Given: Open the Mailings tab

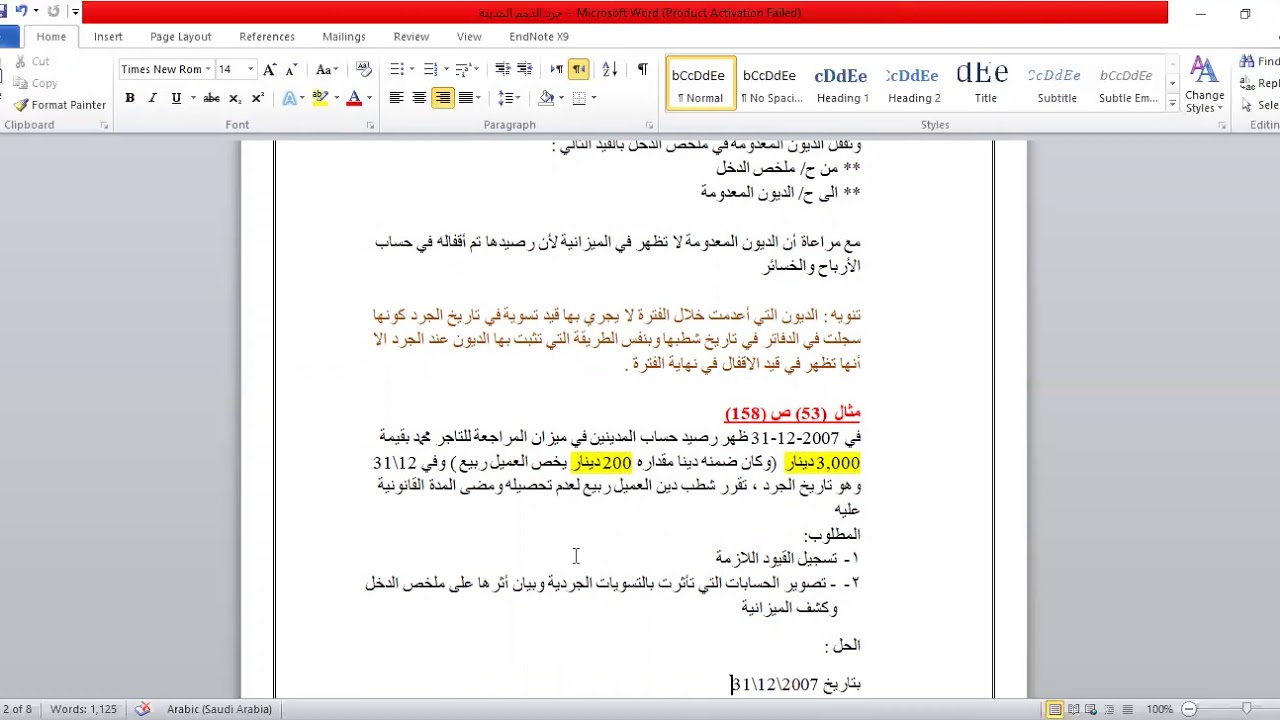Looking at the screenshot, I should [x=344, y=37].
